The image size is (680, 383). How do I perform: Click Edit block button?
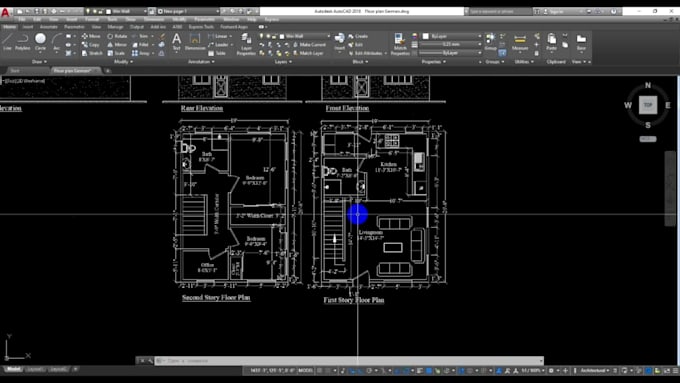[356, 45]
